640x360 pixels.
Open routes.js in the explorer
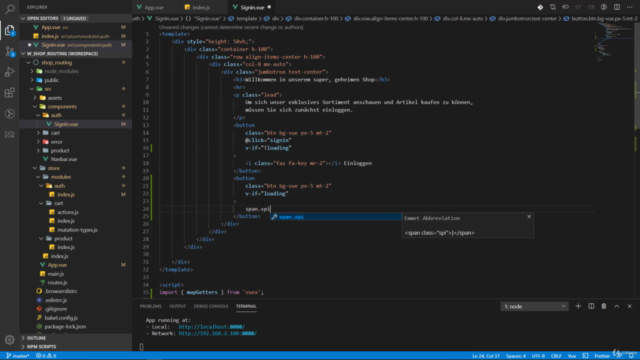click(x=57, y=282)
